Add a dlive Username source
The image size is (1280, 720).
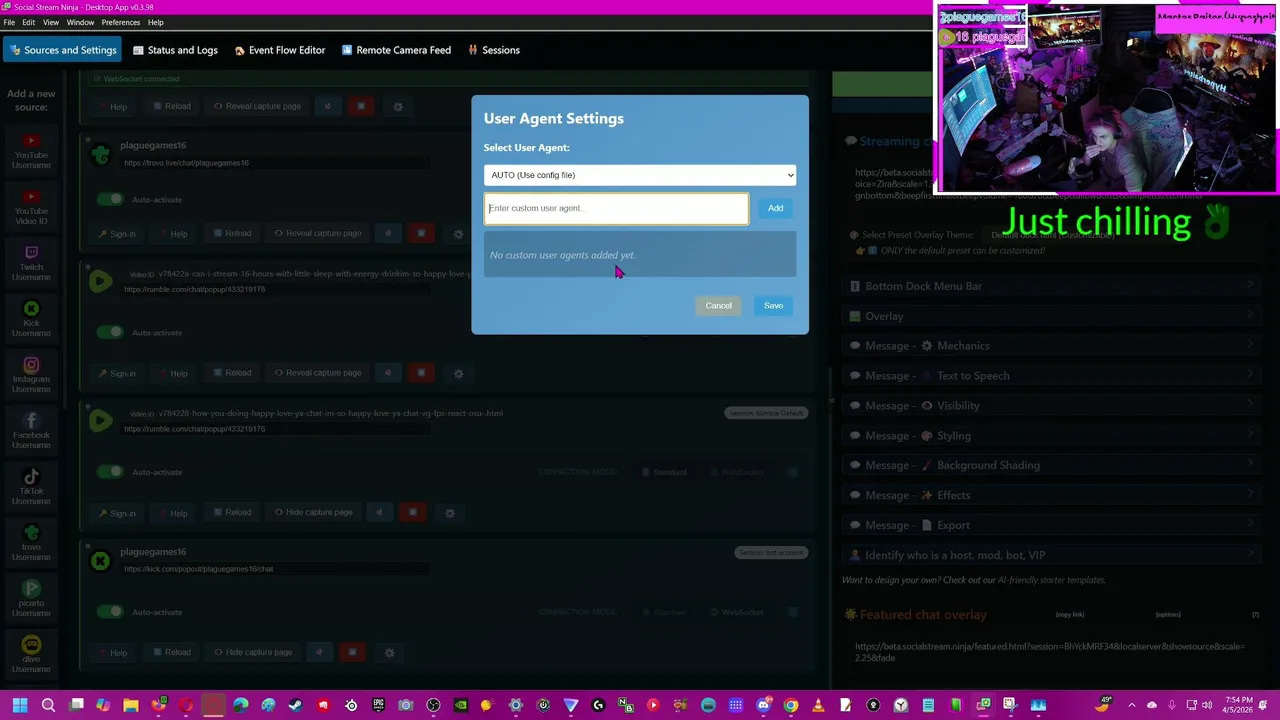[x=31, y=654]
